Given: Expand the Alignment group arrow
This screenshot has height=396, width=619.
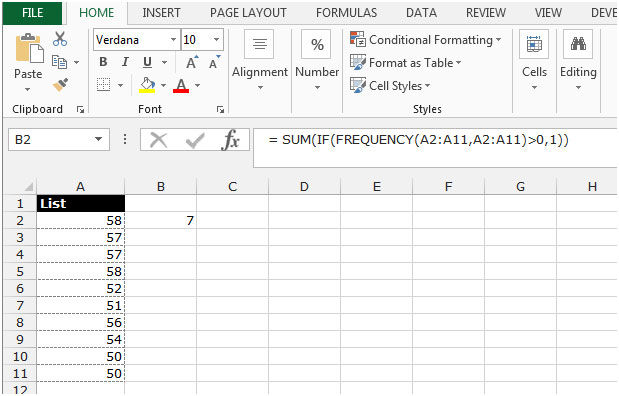Looking at the screenshot, I should click(260, 88).
